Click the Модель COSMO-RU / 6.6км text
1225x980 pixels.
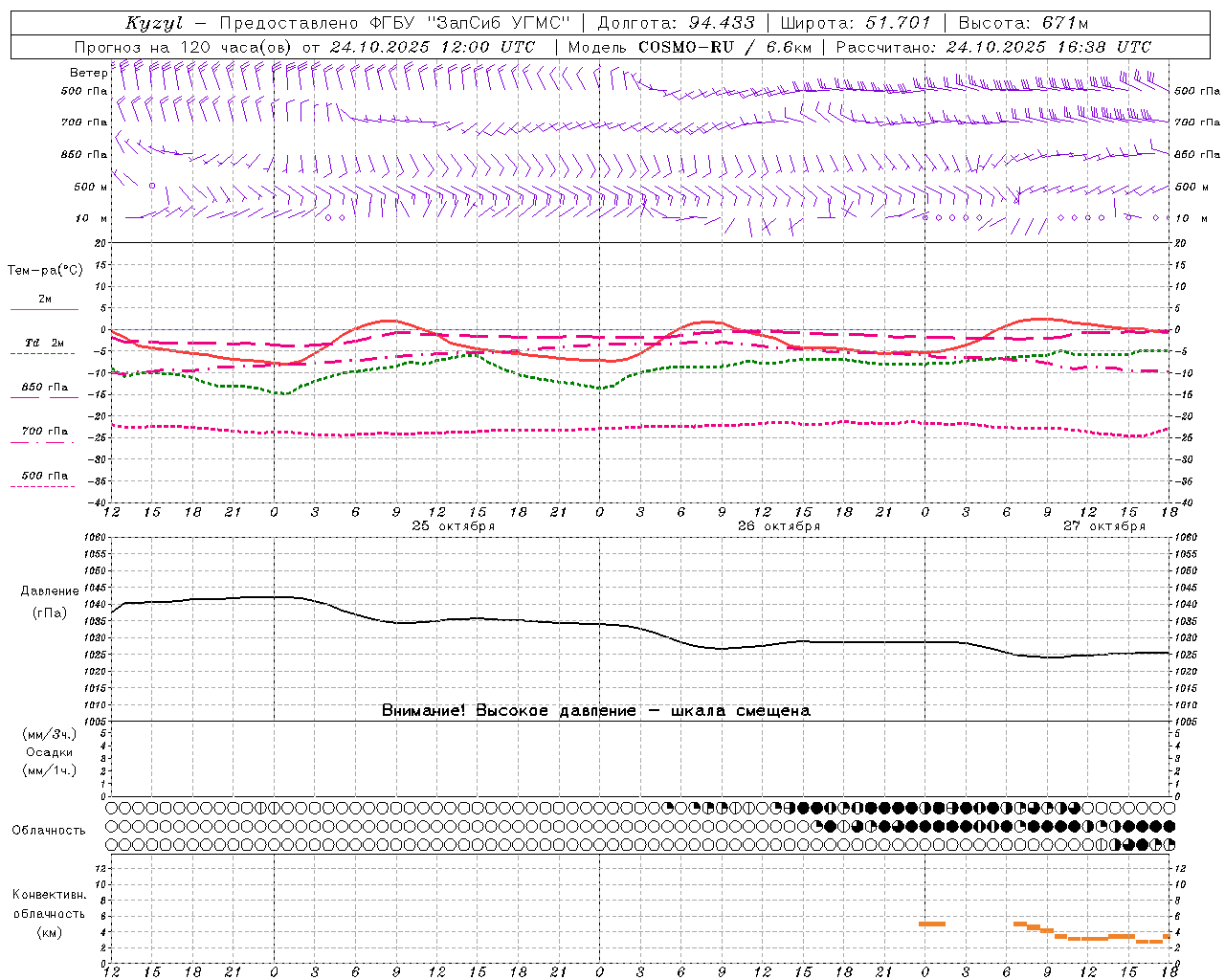point(690,47)
